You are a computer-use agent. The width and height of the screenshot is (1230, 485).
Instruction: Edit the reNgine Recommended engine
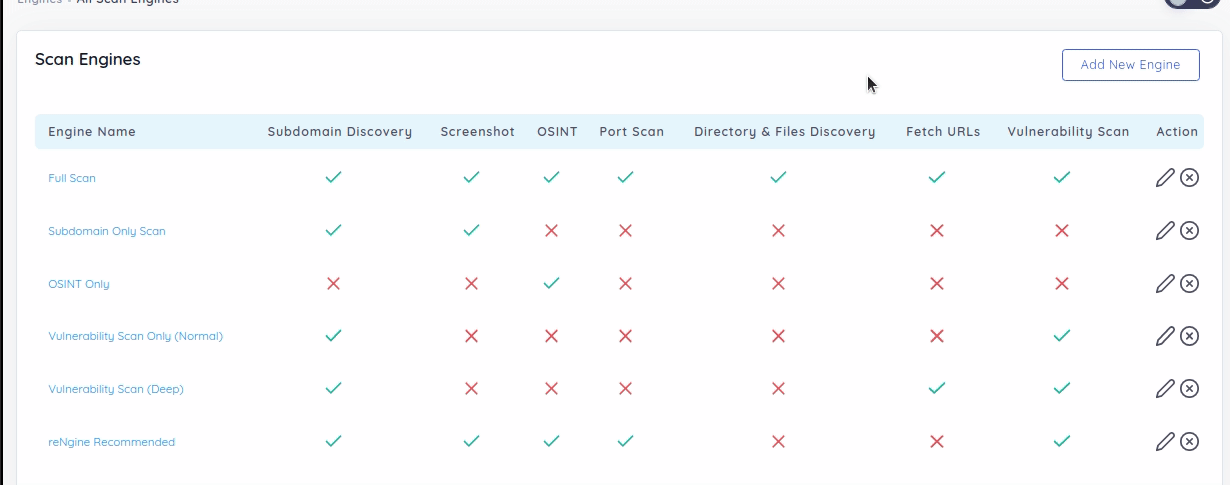pyautogui.click(x=1165, y=442)
